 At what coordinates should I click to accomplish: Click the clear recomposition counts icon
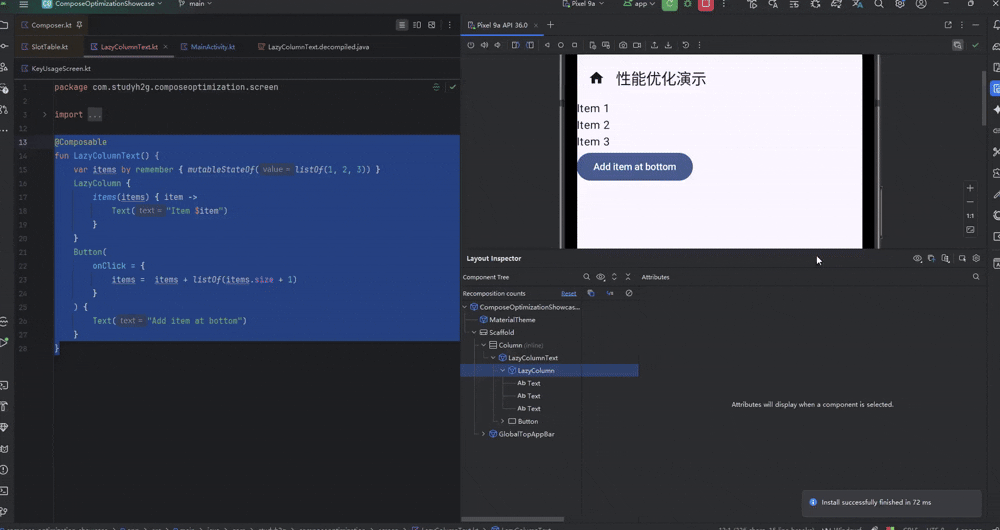629,293
